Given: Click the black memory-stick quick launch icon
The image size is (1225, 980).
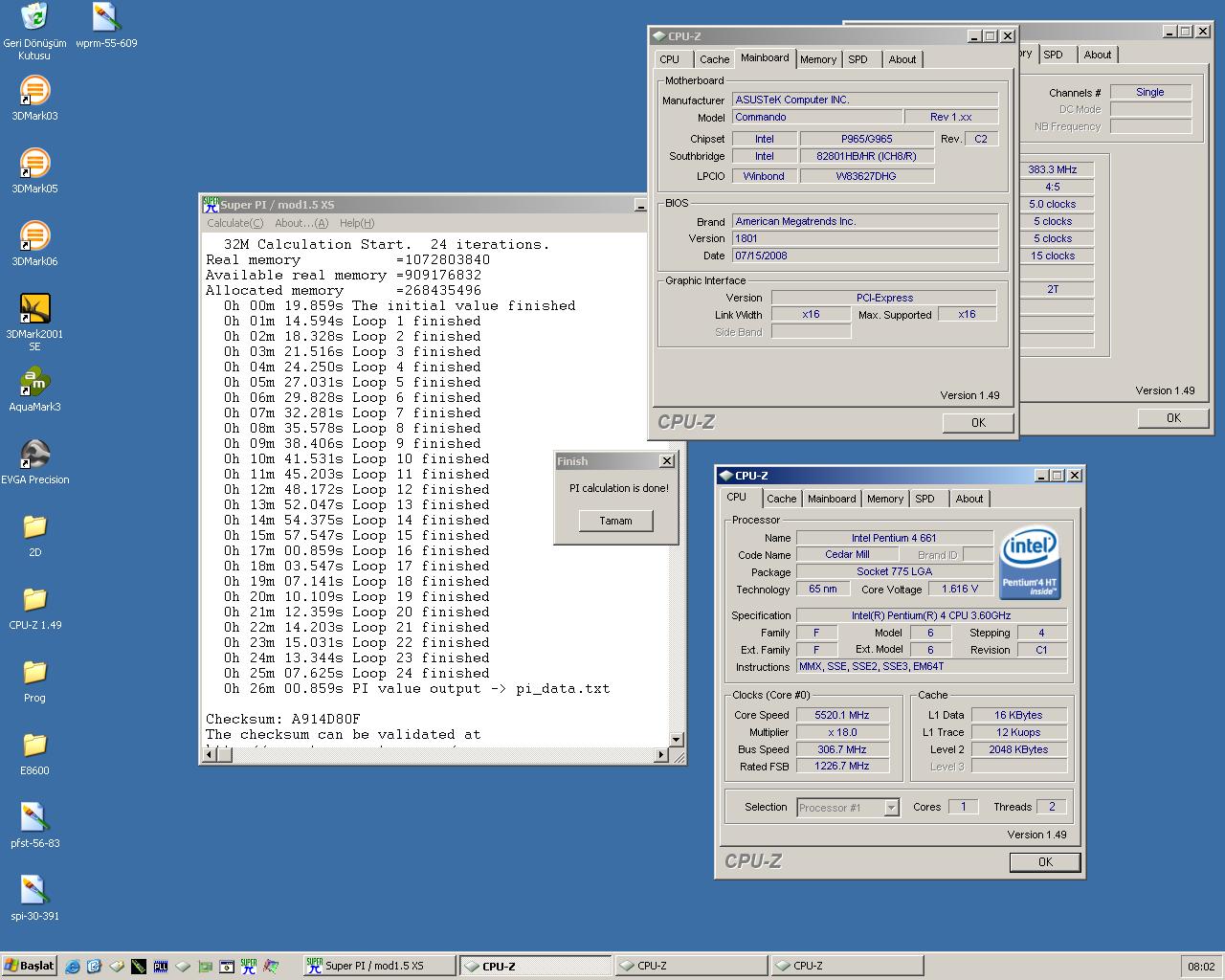Looking at the screenshot, I should pyautogui.click(x=138, y=967).
